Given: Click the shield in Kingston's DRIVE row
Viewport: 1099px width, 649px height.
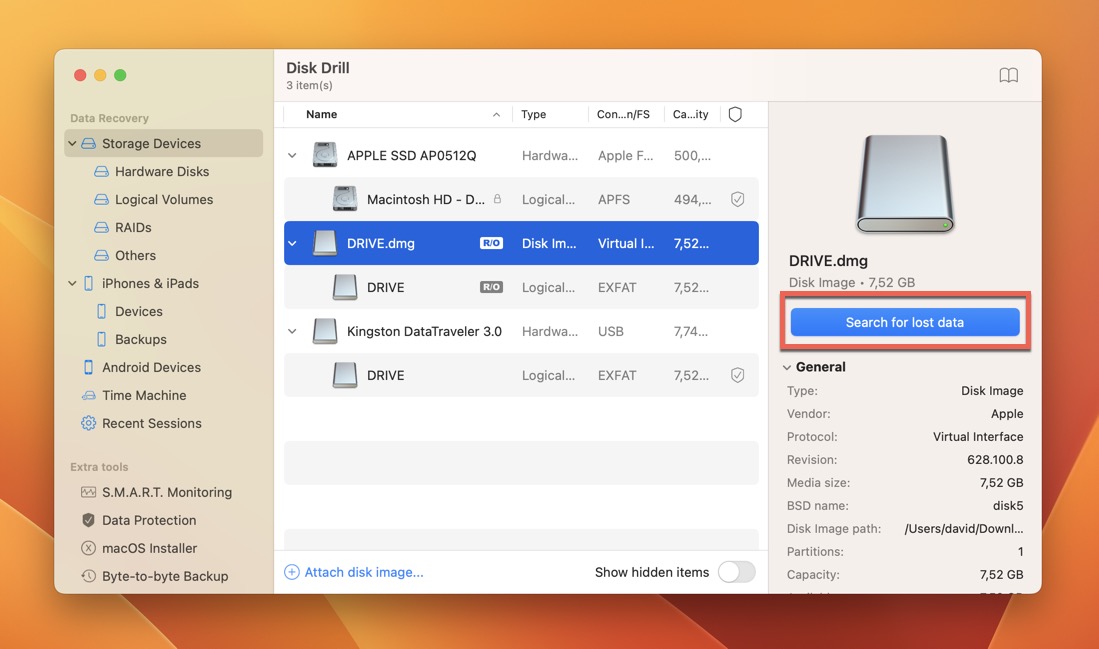Looking at the screenshot, I should tap(737, 375).
